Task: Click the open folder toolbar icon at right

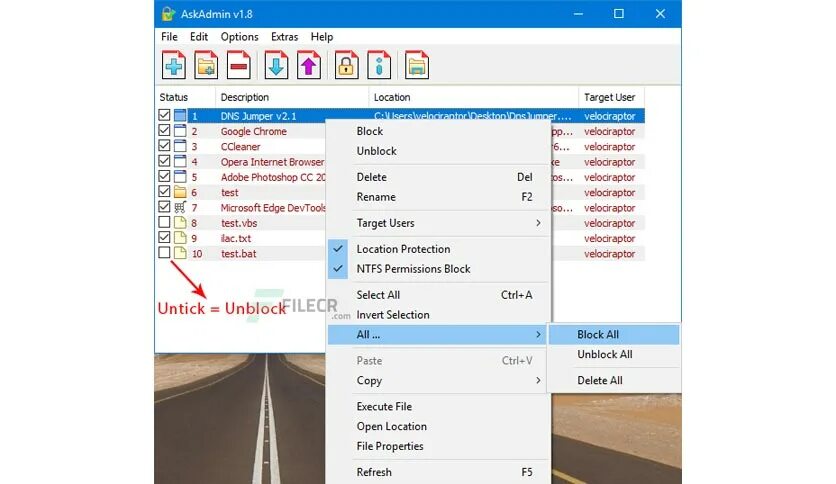Action: tap(417, 66)
